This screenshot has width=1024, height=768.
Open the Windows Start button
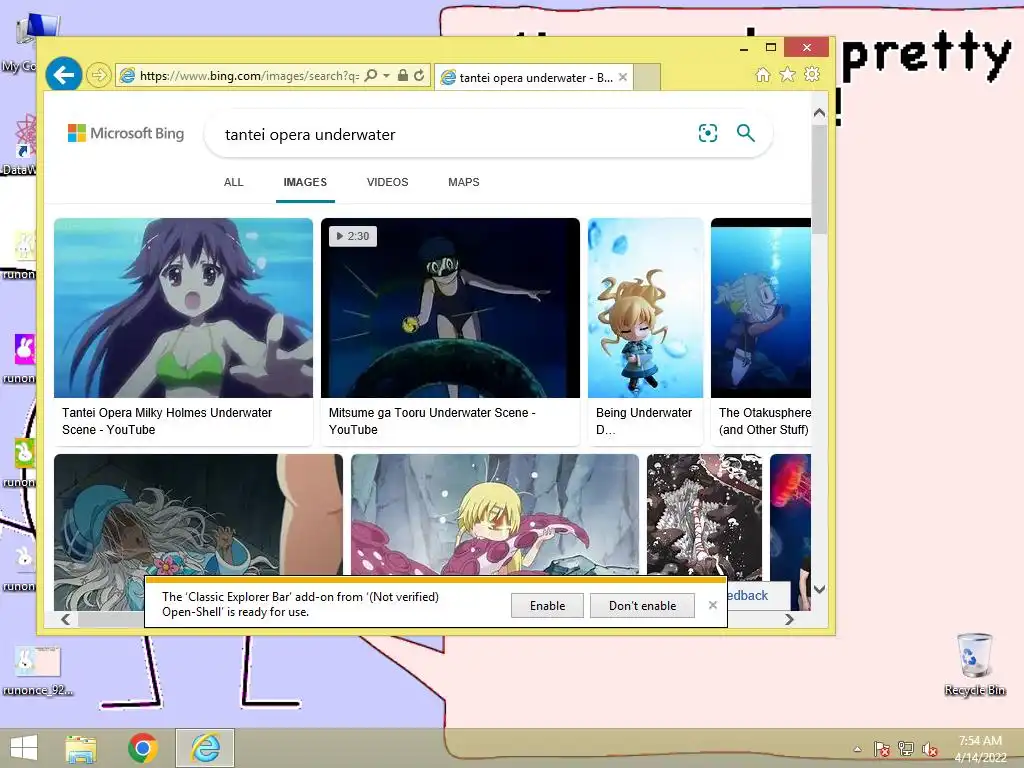click(24, 748)
